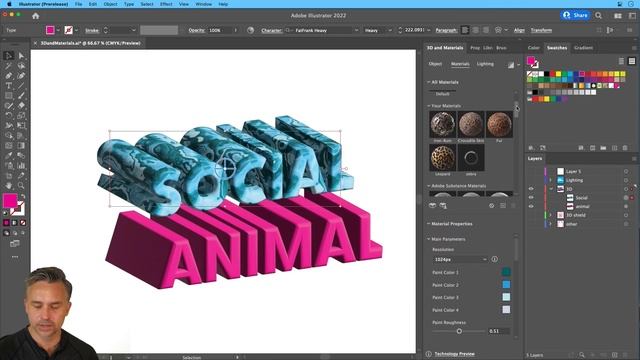This screenshot has width=640, height=360.
Task: Delete swatch trash icon
Action: click(x=625, y=148)
